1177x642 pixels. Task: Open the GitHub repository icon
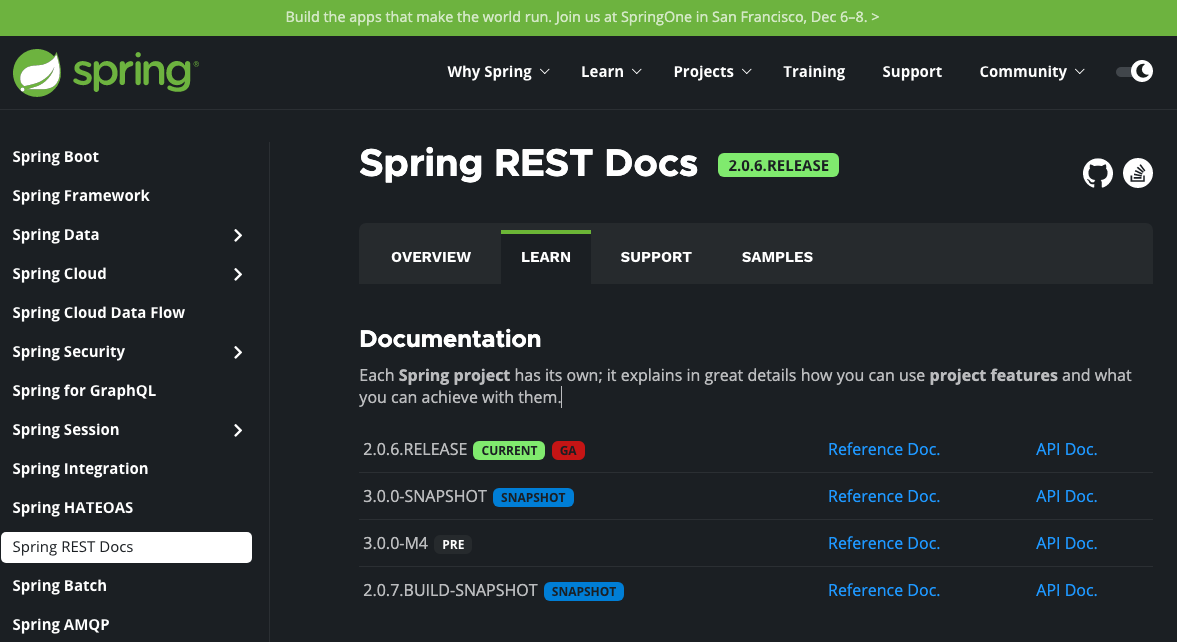pyautogui.click(x=1097, y=173)
